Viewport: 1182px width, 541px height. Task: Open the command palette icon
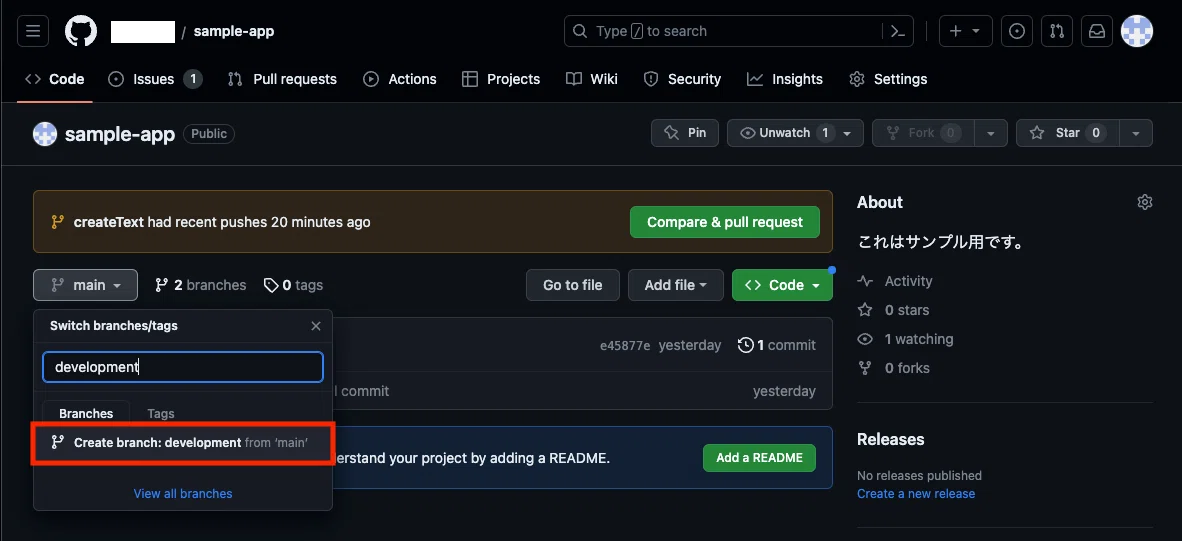point(897,31)
